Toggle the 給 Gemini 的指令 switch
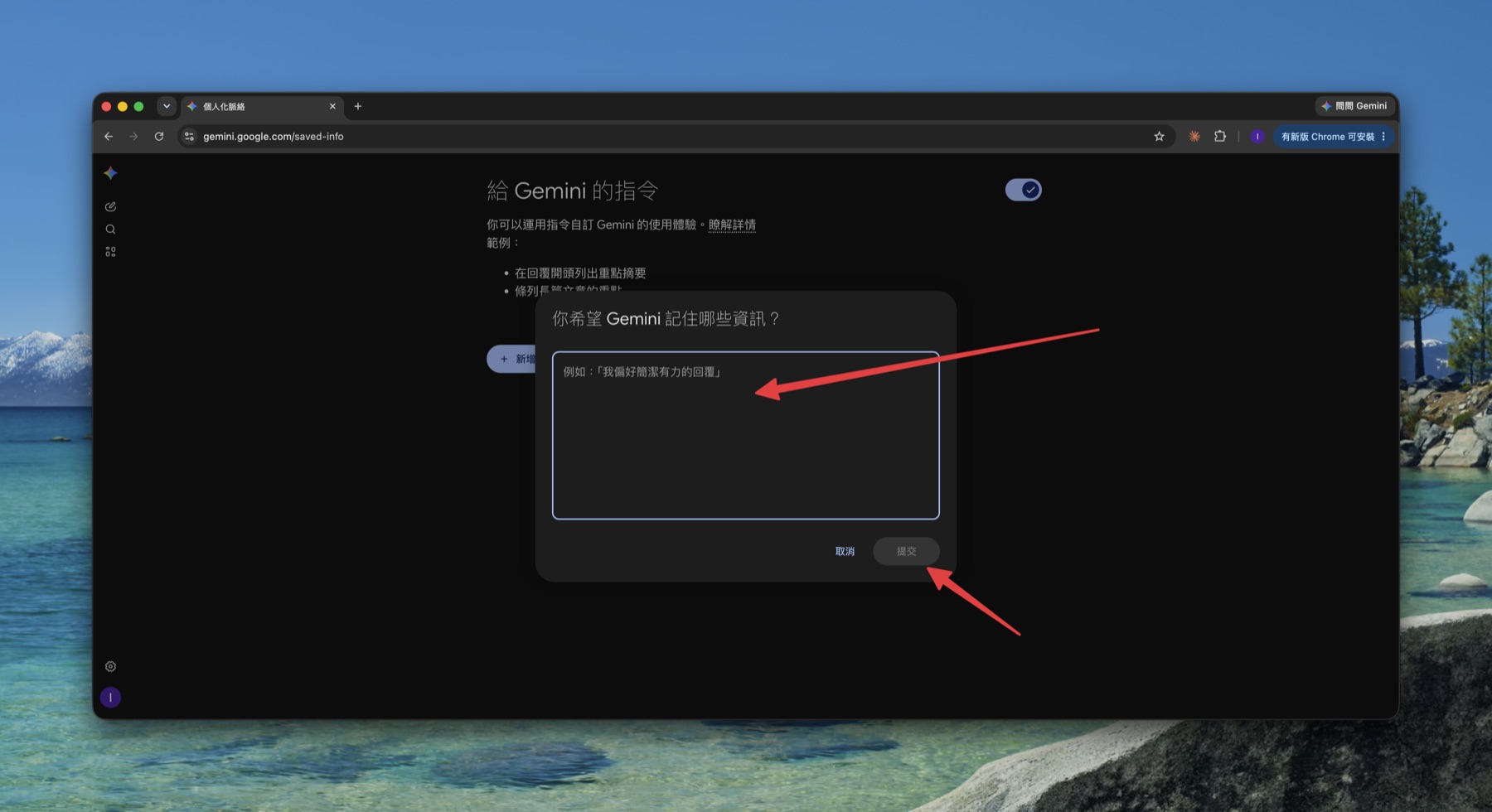This screenshot has height=812, width=1492. pyautogui.click(x=1023, y=190)
